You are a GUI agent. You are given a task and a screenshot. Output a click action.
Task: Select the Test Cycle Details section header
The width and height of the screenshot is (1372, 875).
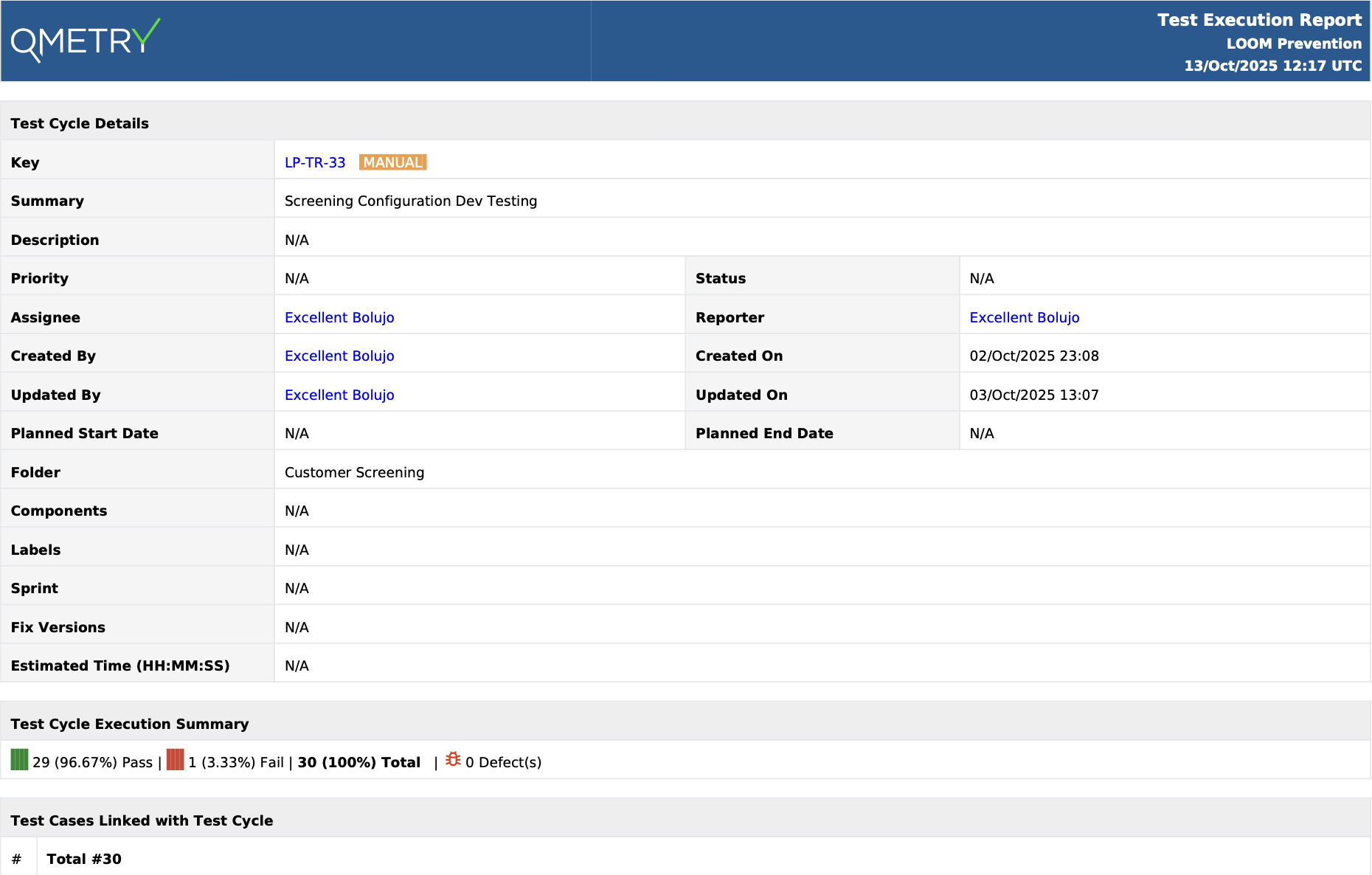click(80, 123)
